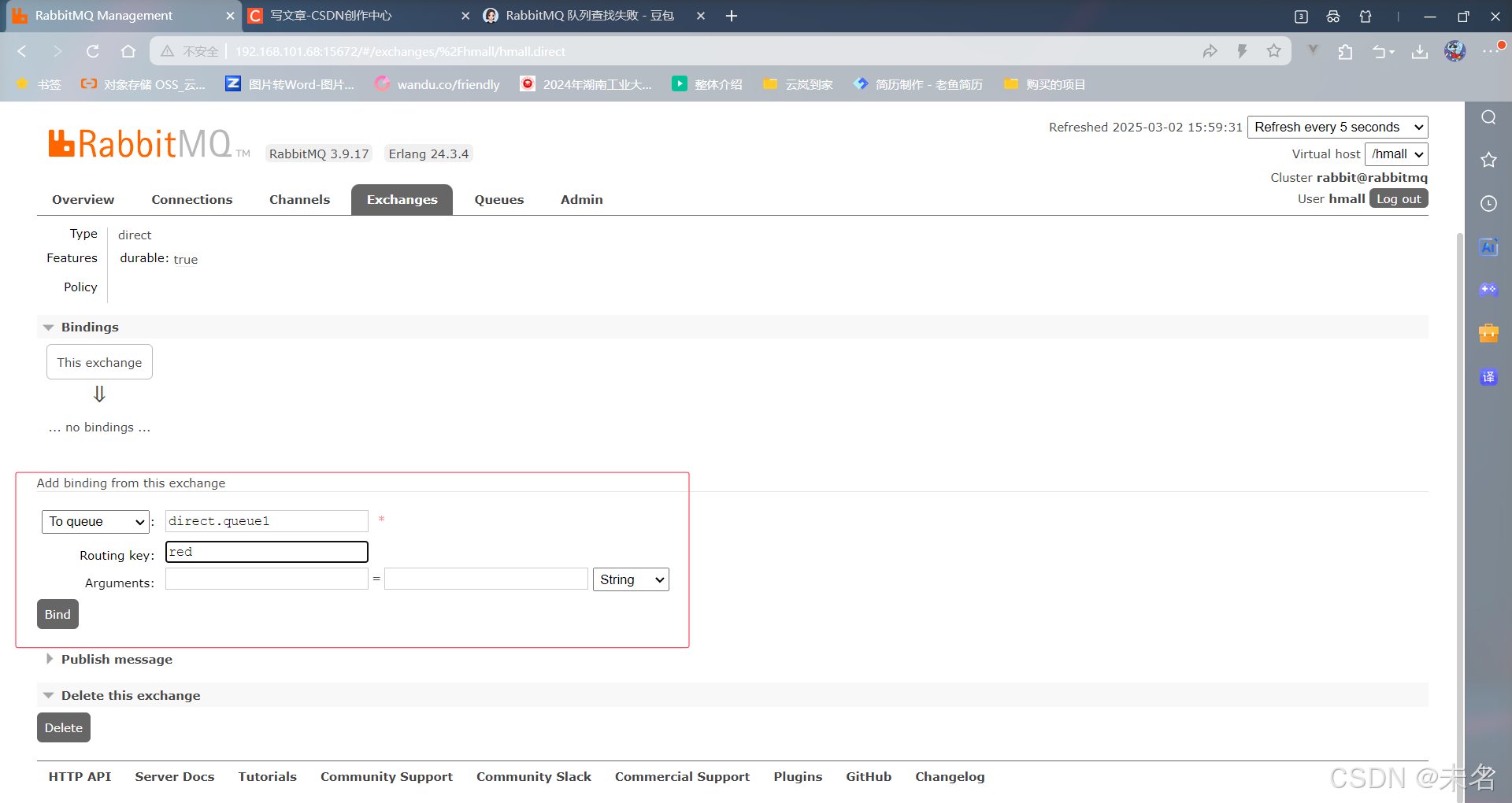Image resolution: width=1512 pixels, height=803 pixels.
Task: Select the Exchanges tab
Action: (x=402, y=200)
